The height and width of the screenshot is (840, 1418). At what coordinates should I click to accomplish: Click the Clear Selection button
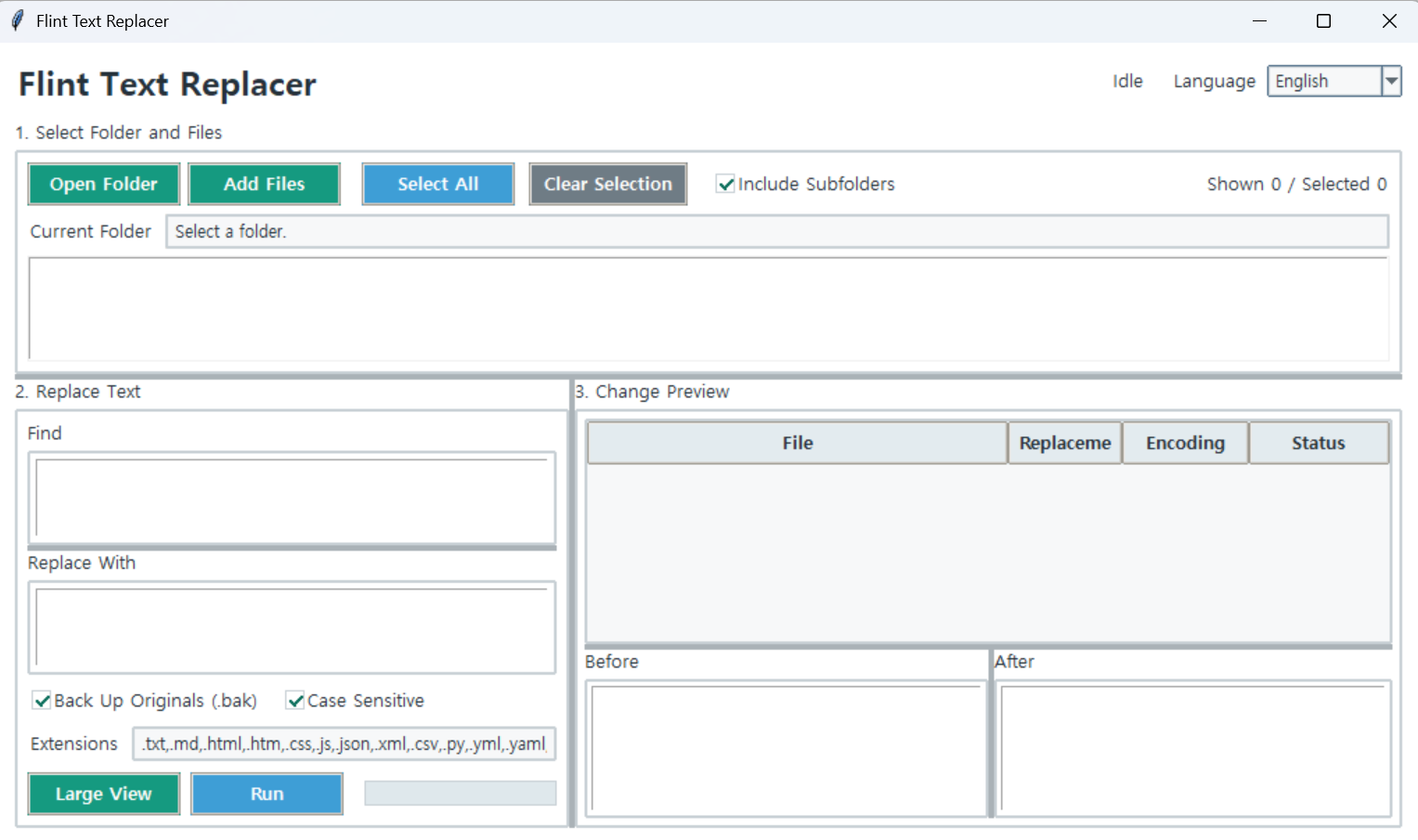tap(608, 184)
